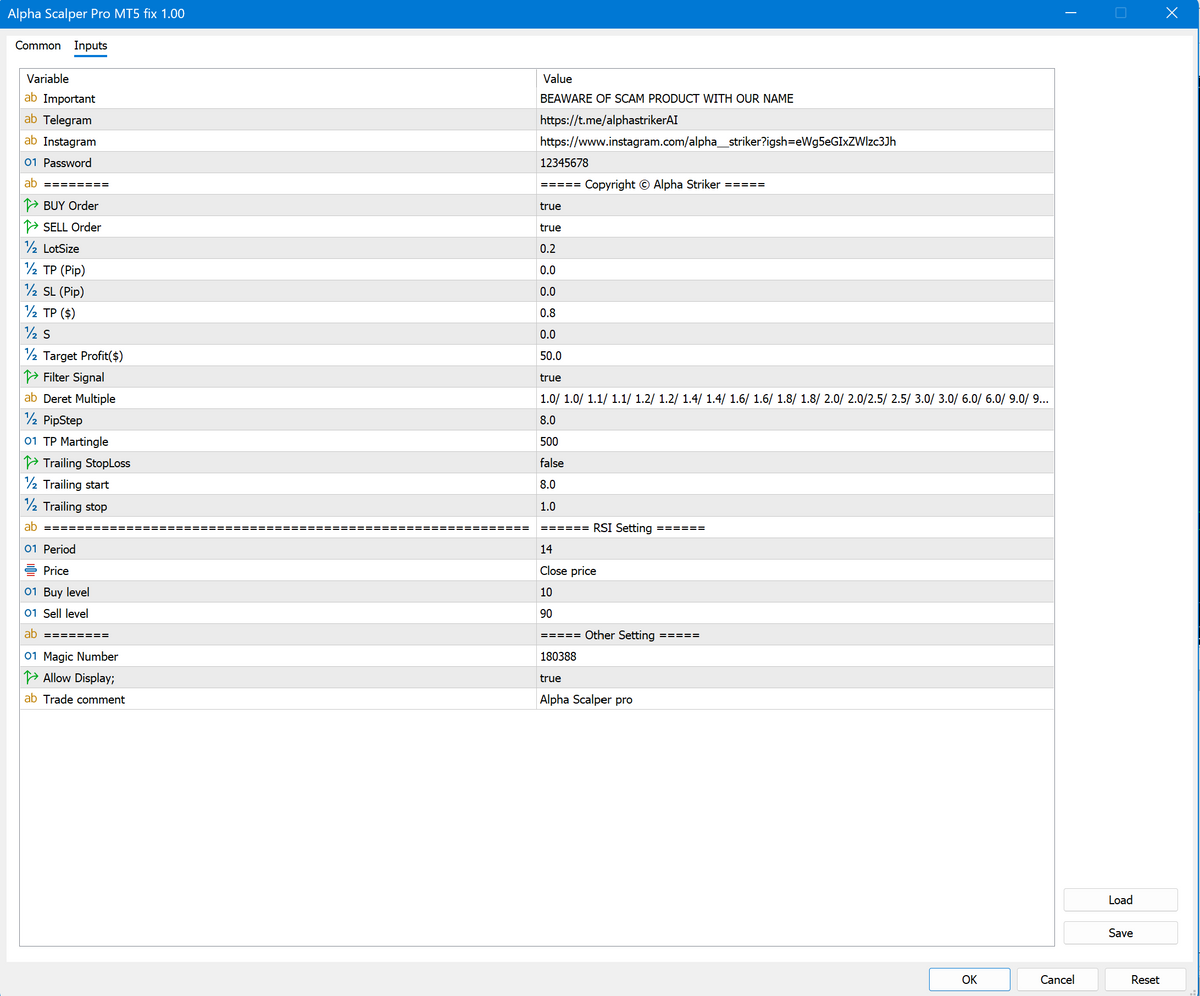Open the BUY Order true value dropdown
Viewport: 1200px width, 996px height.
tap(795, 206)
